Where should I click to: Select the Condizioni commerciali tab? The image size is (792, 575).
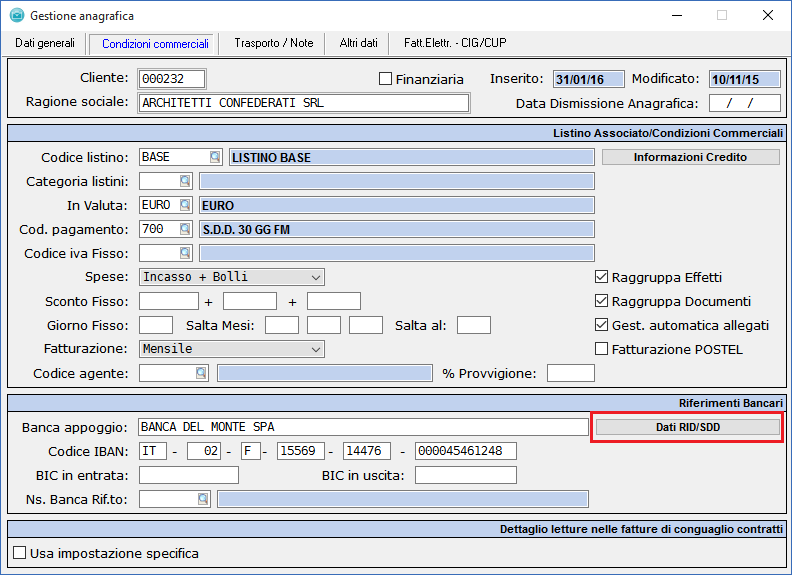pos(155,44)
